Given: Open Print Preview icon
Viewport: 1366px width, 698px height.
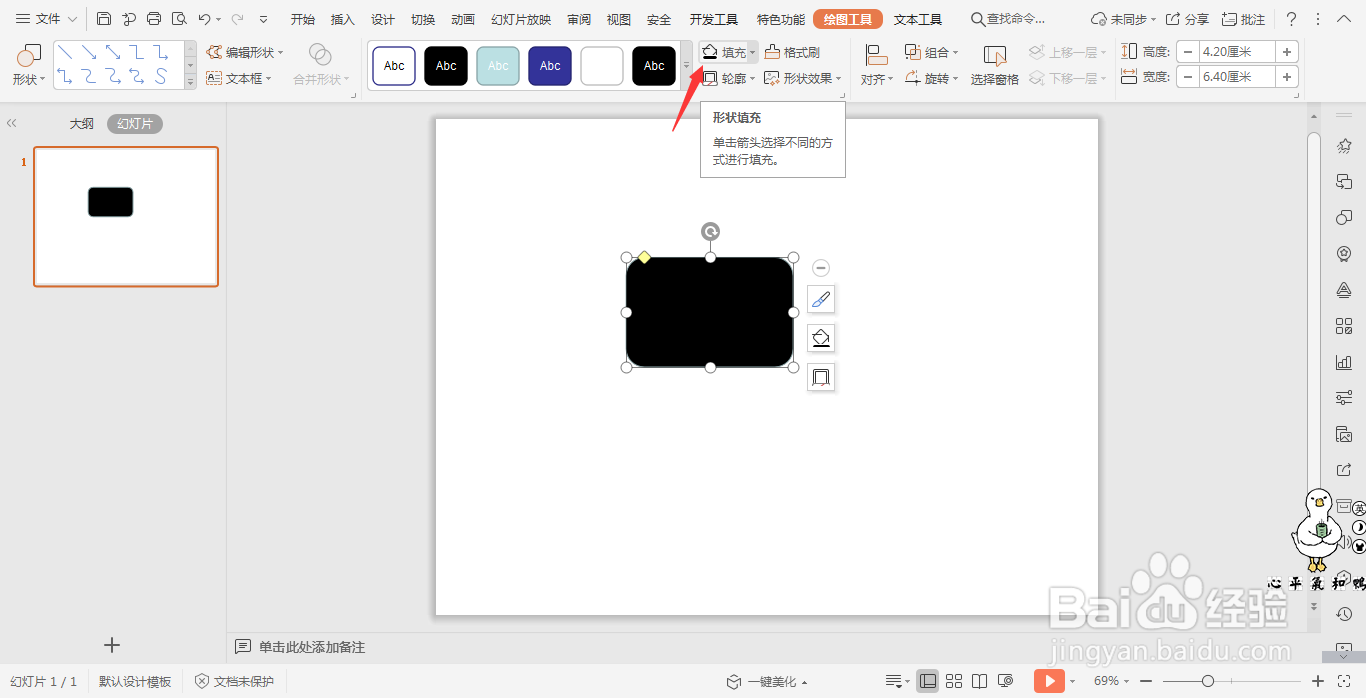Looking at the screenshot, I should (179, 19).
